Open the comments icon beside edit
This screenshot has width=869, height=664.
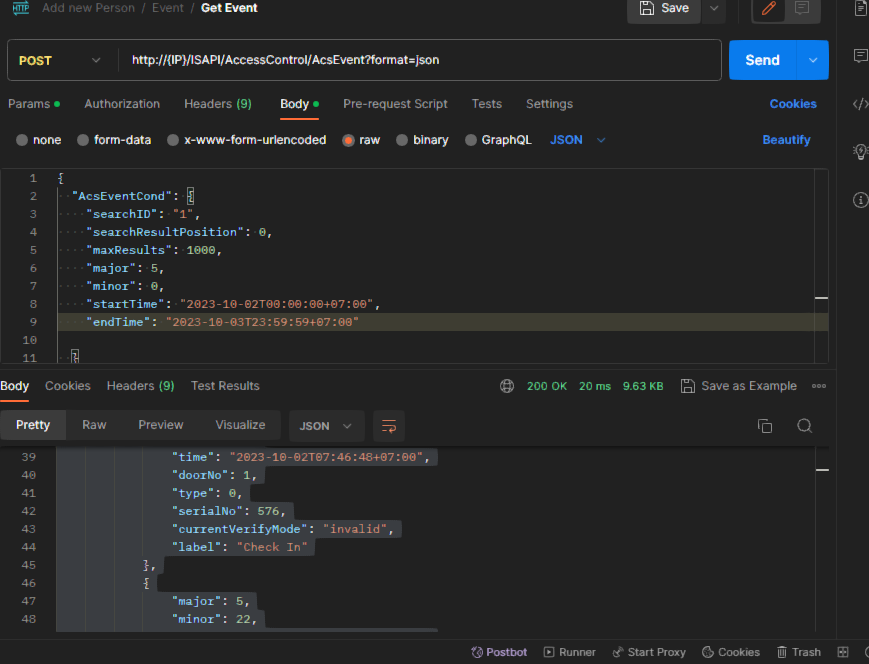pos(801,9)
